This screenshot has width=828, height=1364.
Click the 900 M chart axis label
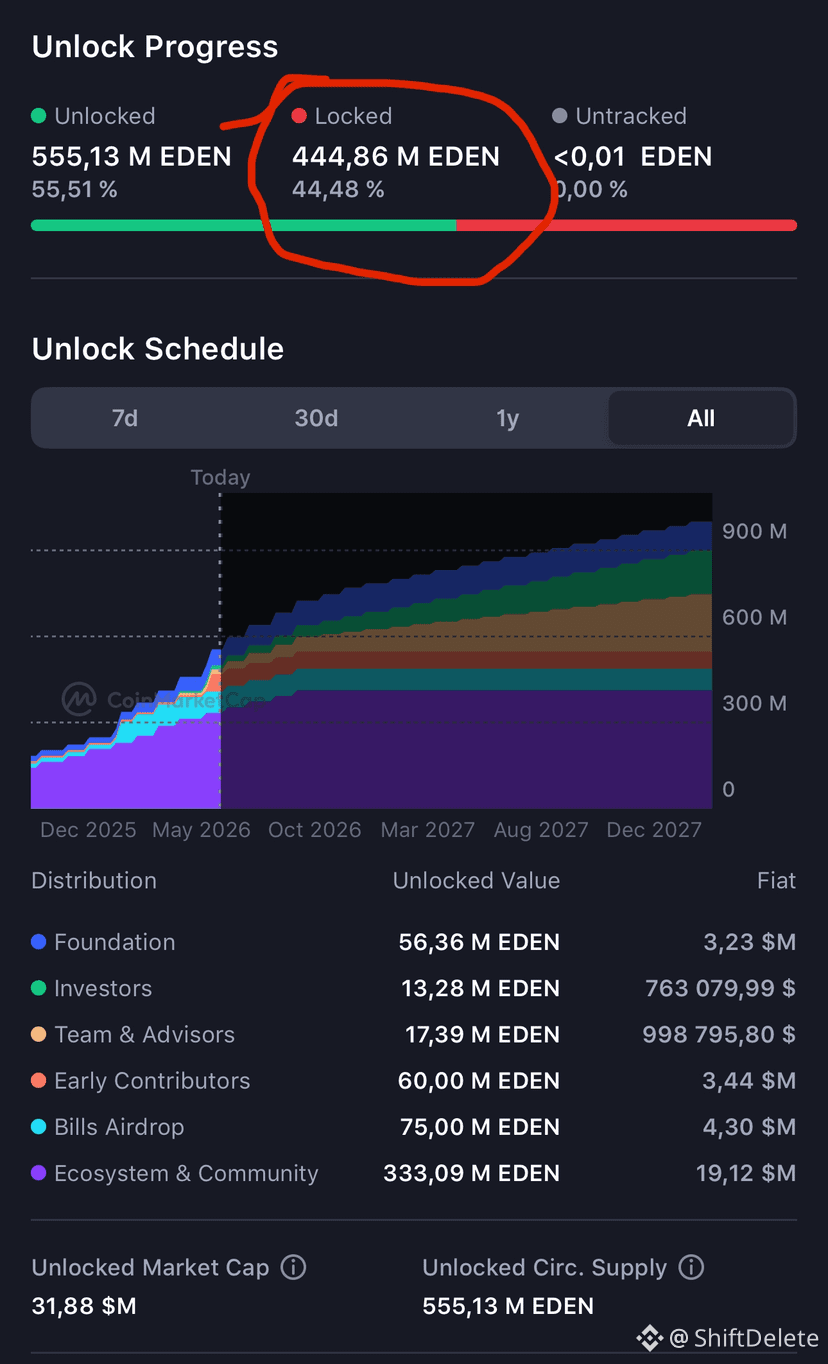[755, 531]
